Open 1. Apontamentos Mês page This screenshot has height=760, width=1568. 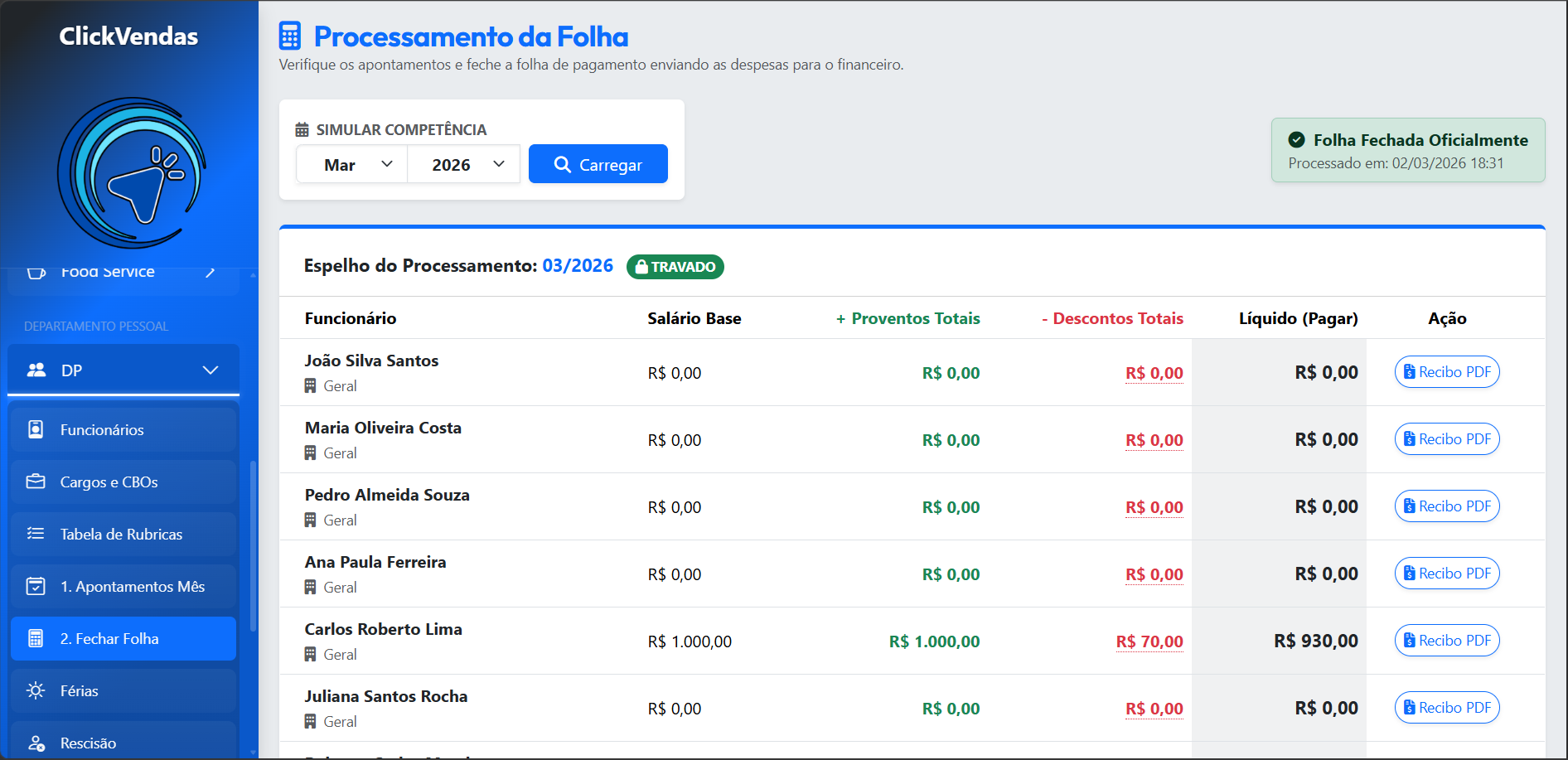point(123,586)
